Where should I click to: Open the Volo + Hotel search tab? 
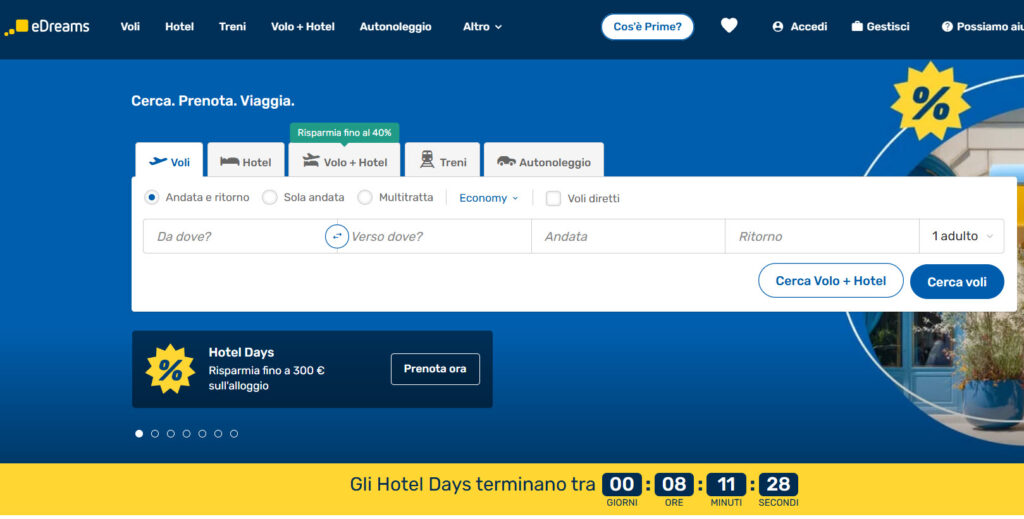click(x=344, y=160)
